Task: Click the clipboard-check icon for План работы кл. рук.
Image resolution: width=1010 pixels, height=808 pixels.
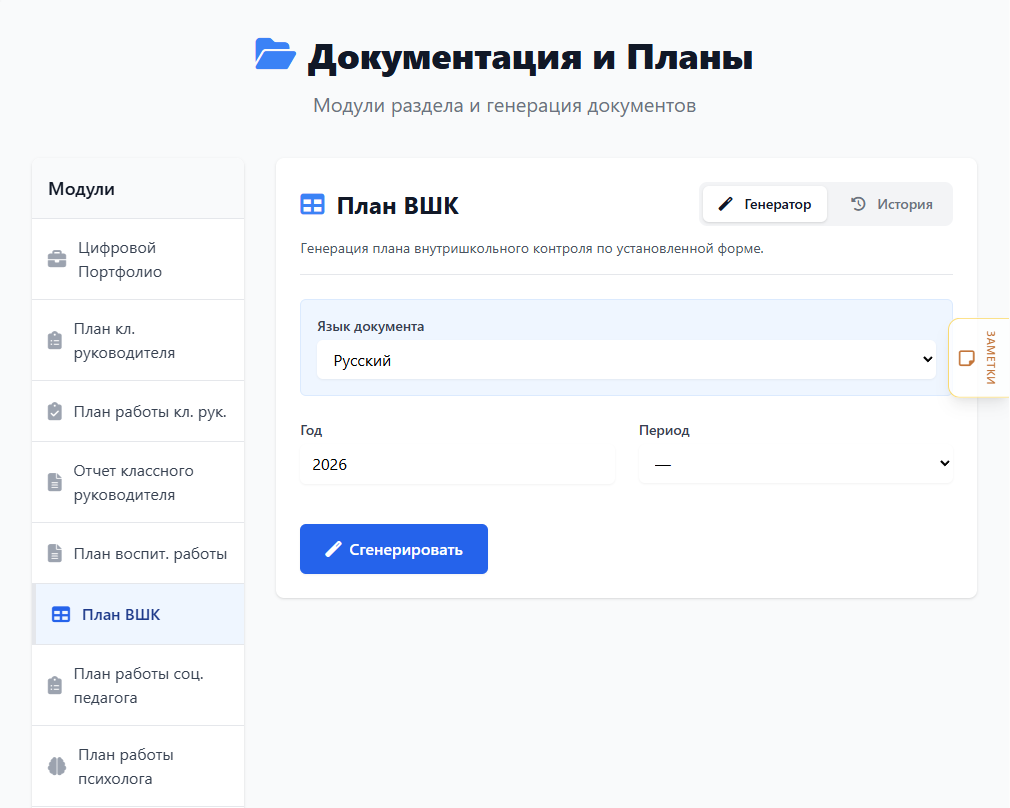Action: coord(55,411)
